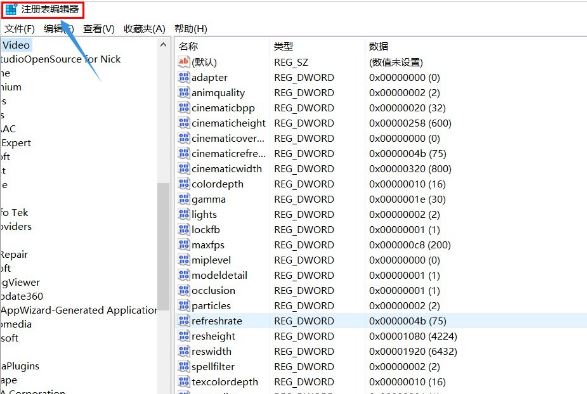Select the tree key ending in date360
Viewport: 587px width, 394px height.
[22, 296]
